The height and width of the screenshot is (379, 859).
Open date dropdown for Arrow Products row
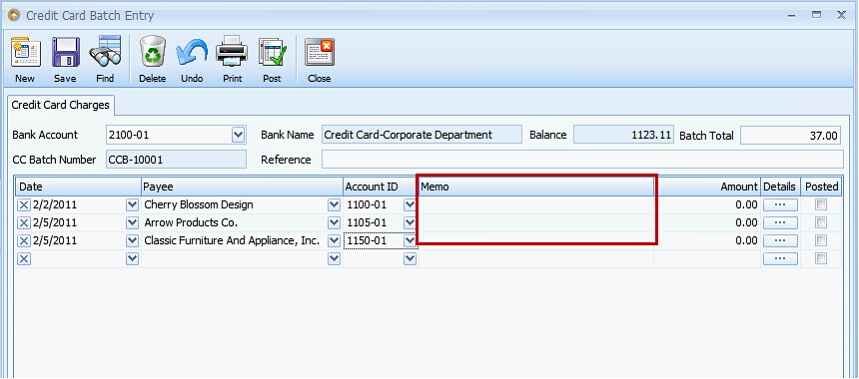(x=132, y=223)
